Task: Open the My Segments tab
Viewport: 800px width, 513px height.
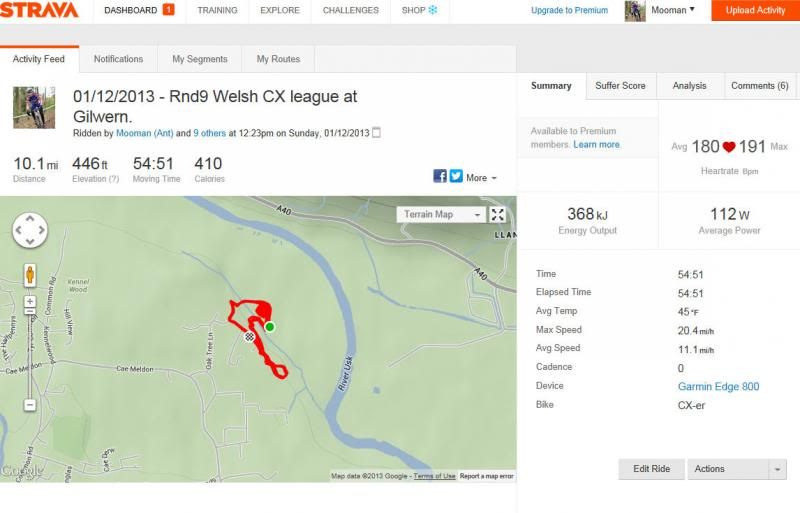Action: pyautogui.click(x=199, y=59)
